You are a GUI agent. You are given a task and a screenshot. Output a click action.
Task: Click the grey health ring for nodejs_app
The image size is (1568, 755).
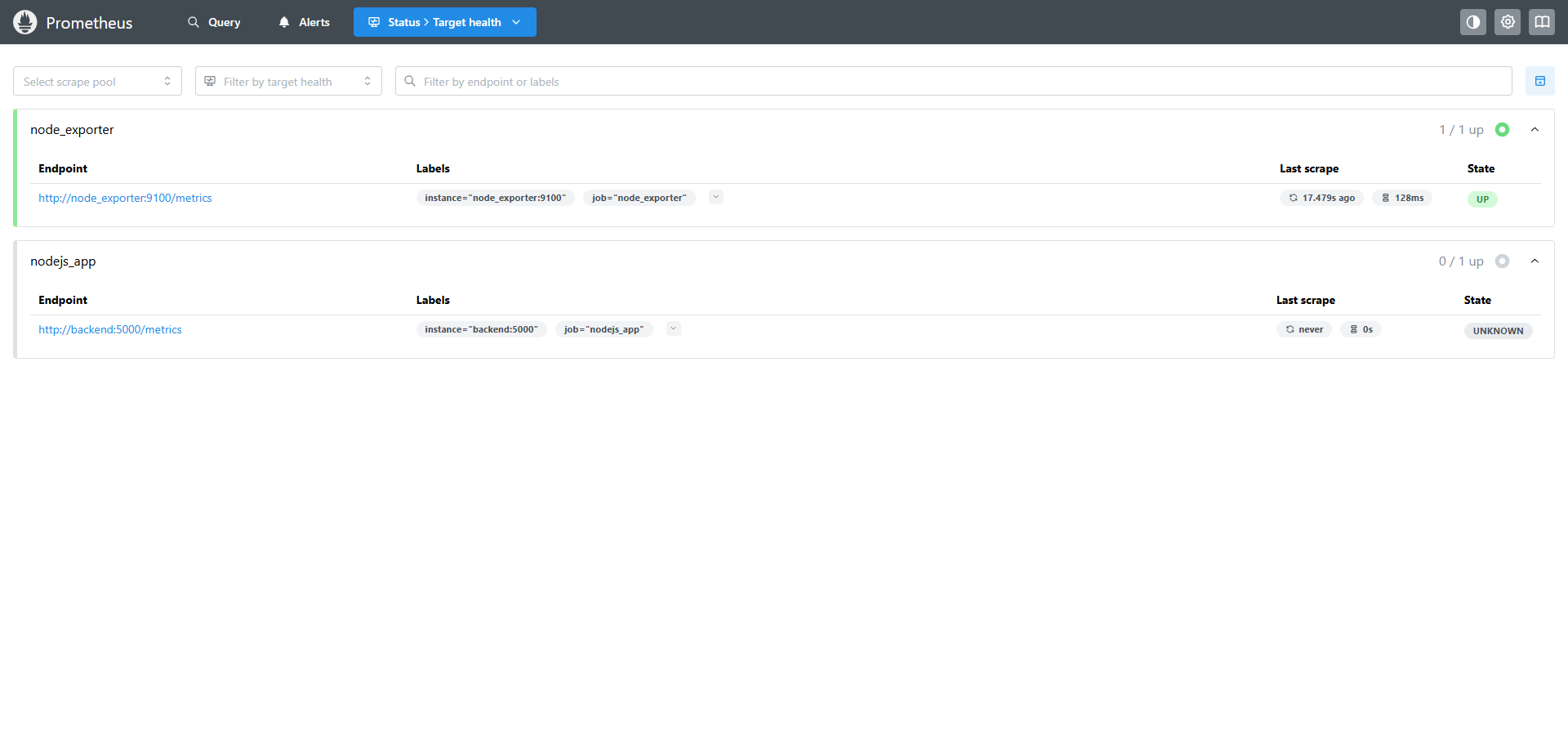click(1502, 261)
